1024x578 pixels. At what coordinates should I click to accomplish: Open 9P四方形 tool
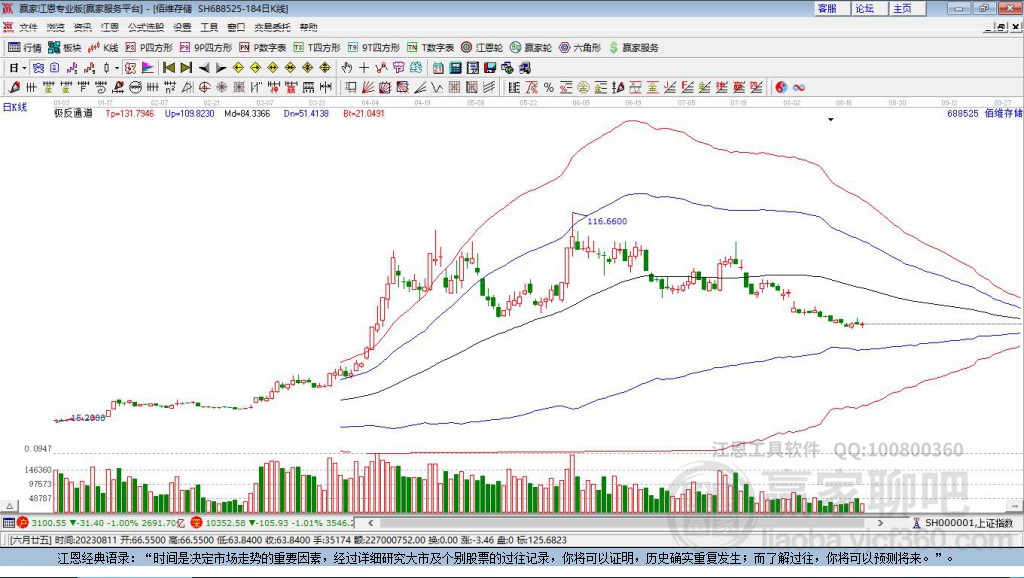[x=205, y=48]
